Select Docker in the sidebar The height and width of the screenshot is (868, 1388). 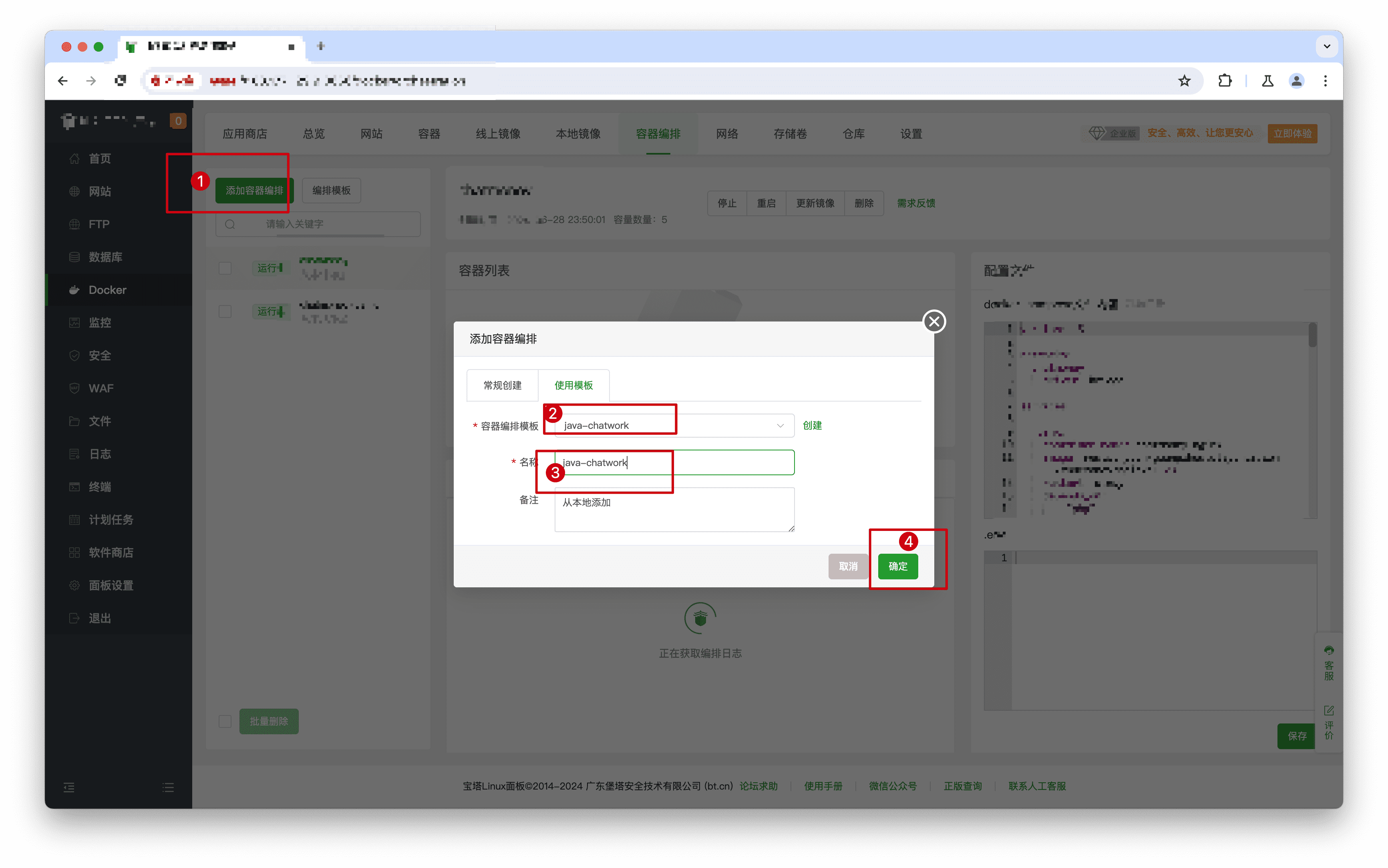[119, 290]
